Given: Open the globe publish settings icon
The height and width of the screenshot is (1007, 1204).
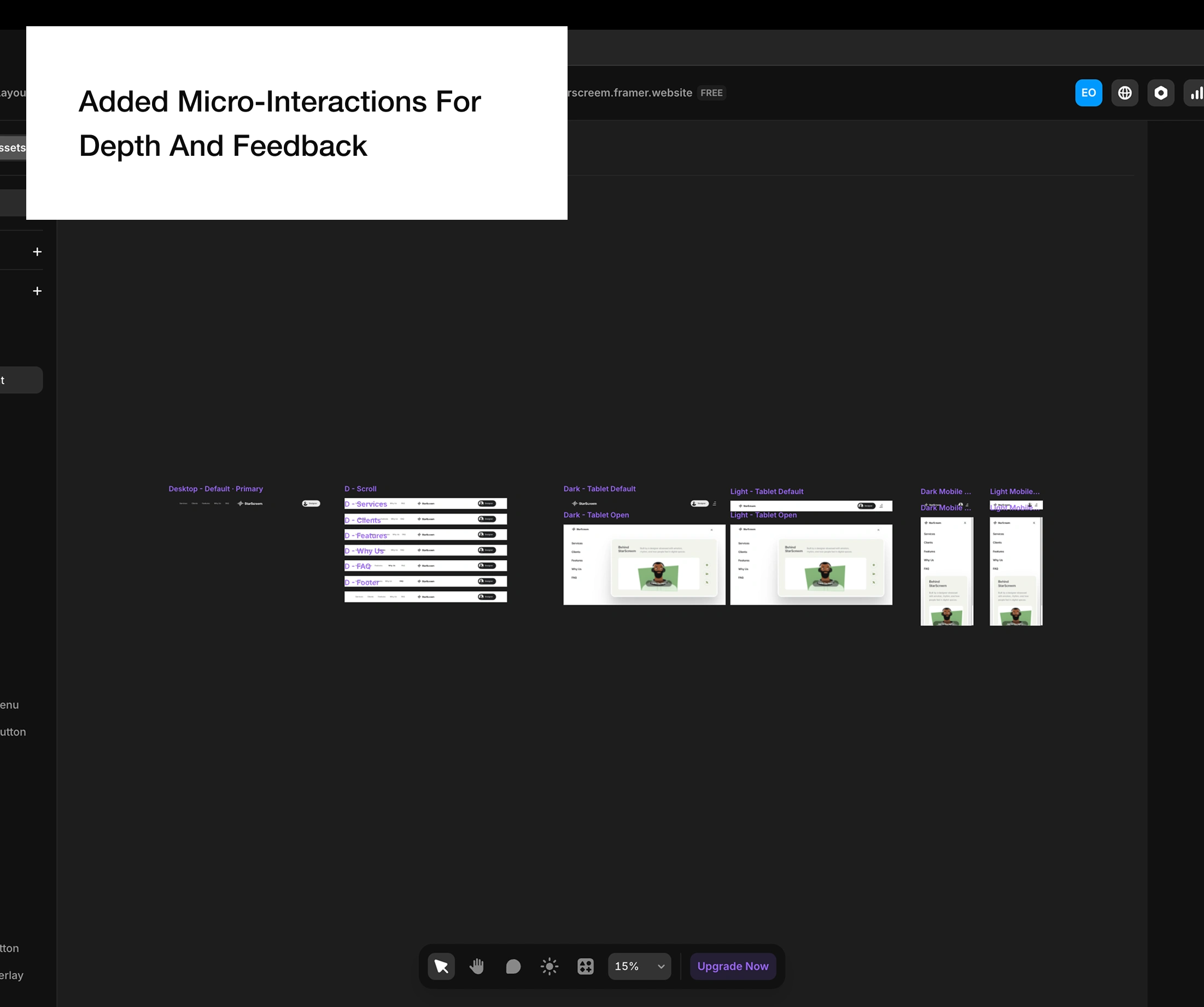Looking at the screenshot, I should (1124, 93).
